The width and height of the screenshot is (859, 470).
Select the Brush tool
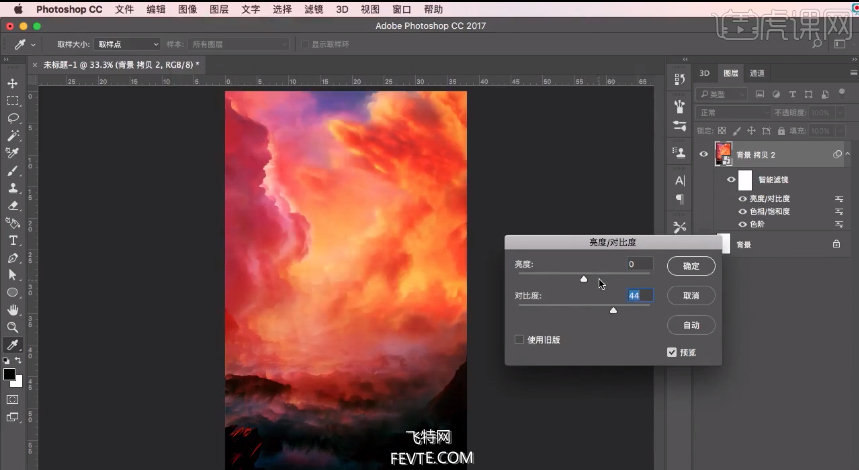pos(12,170)
